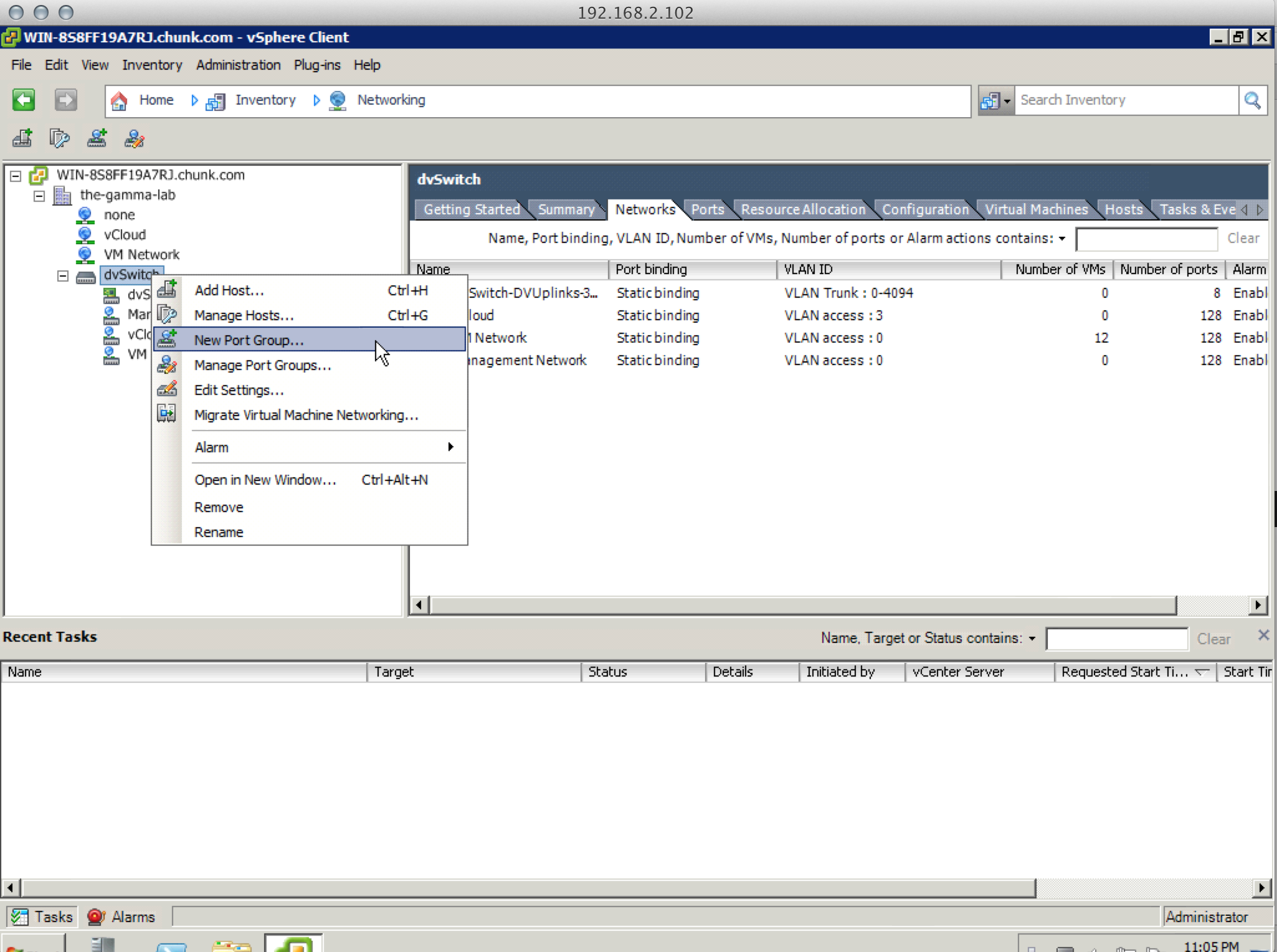Click the red Alarms icon in status bar
Image resolution: width=1277 pixels, height=952 pixels.
pyautogui.click(x=95, y=916)
